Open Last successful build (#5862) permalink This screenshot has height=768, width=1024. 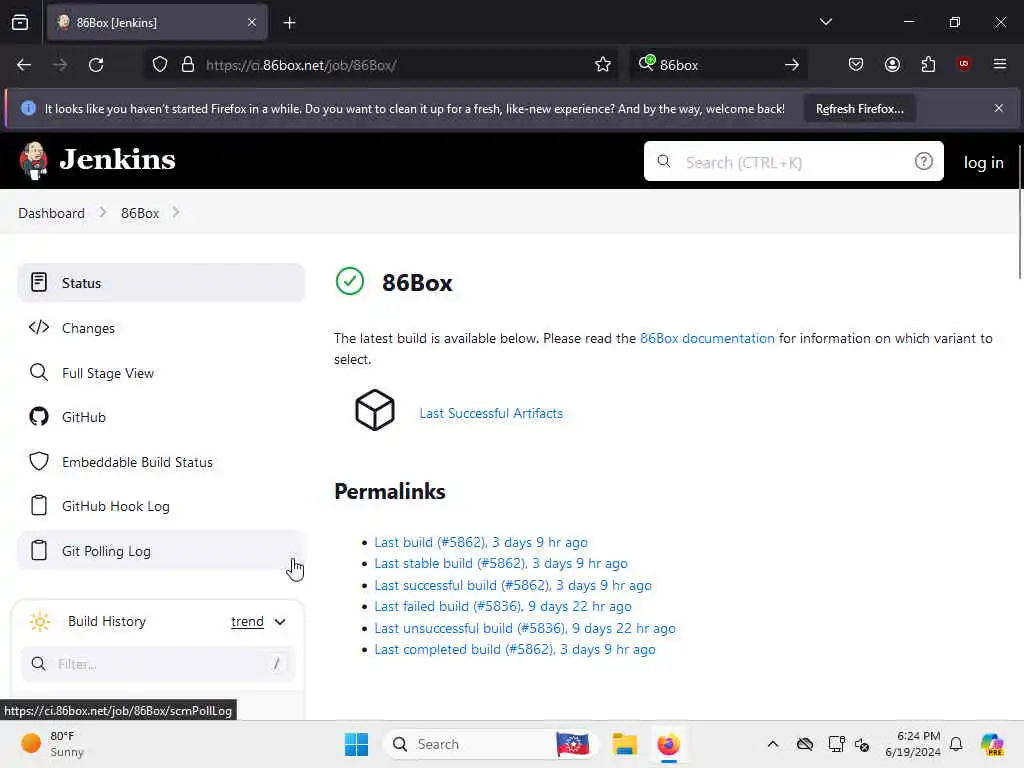click(513, 585)
